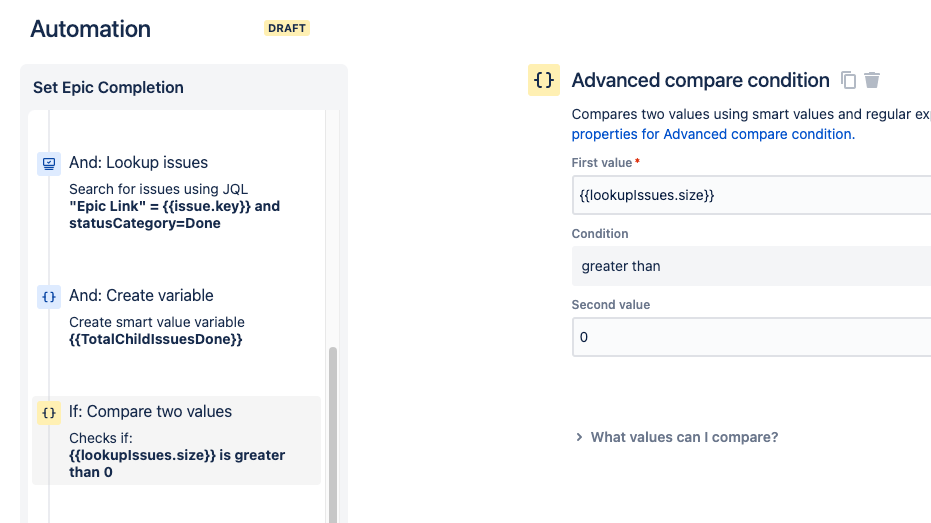The width and height of the screenshot is (931, 523).
Task: Click the TotalChildIssuesDone variable name text
Action: (x=156, y=339)
